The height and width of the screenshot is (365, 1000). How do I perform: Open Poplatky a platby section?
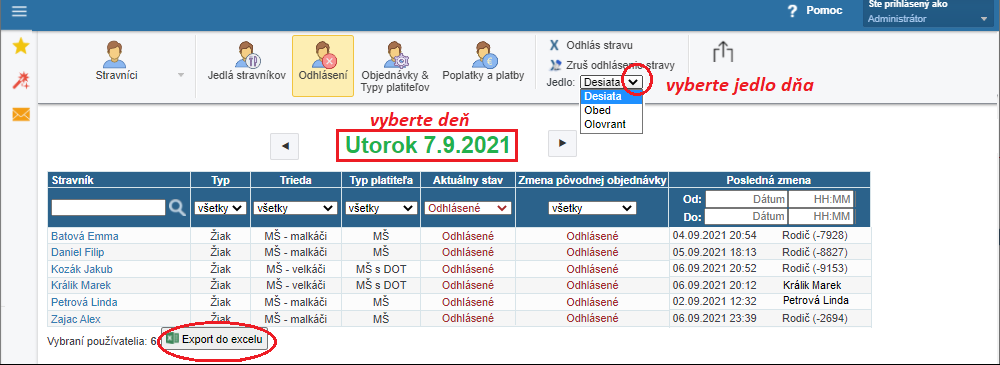[483, 63]
